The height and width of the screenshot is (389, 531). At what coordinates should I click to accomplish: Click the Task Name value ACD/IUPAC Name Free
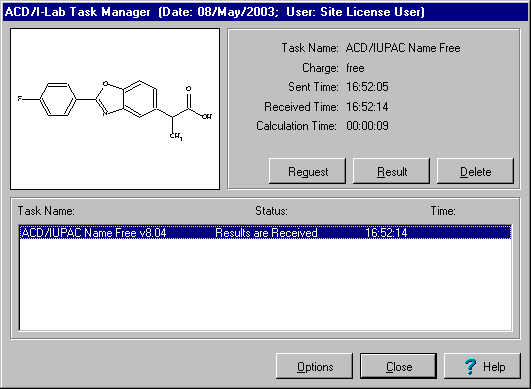tap(403, 48)
